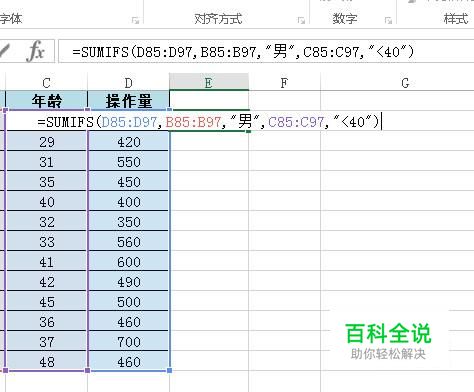The image size is (474, 392).
Task: Click age cell with value 40
Action: pyautogui.click(x=47, y=202)
